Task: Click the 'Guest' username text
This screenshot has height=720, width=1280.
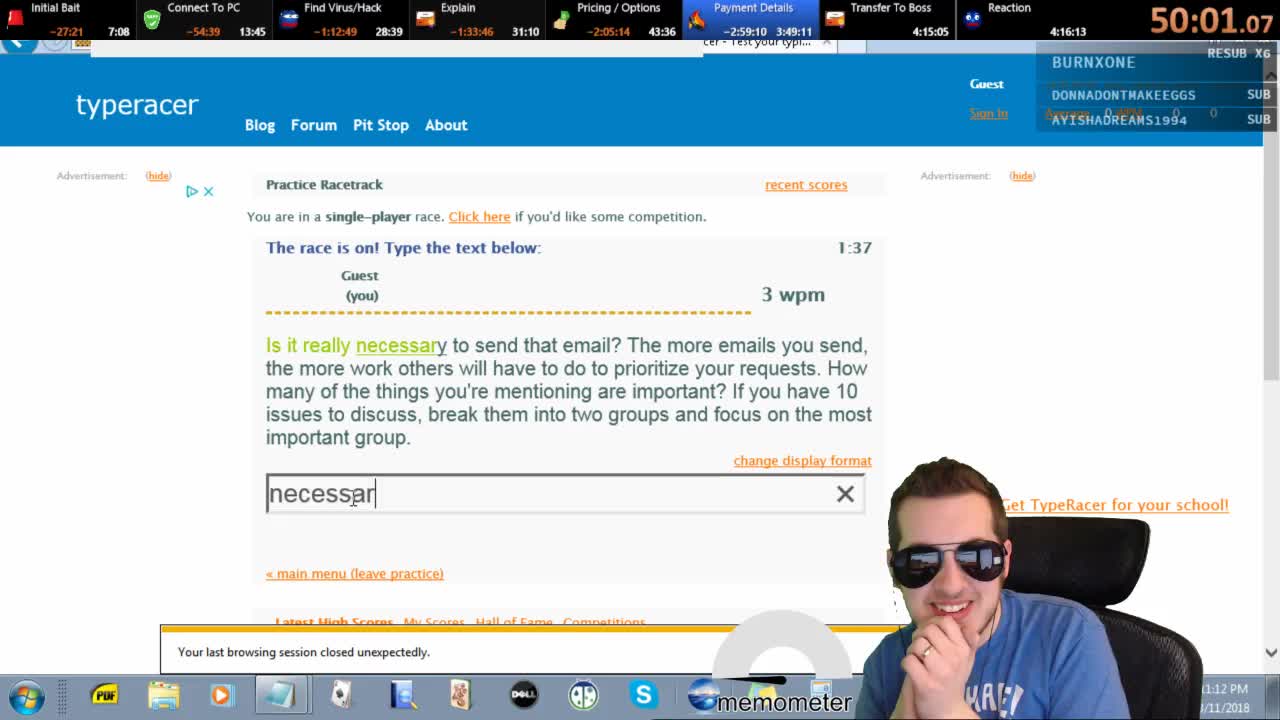Action: click(x=986, y=84)
